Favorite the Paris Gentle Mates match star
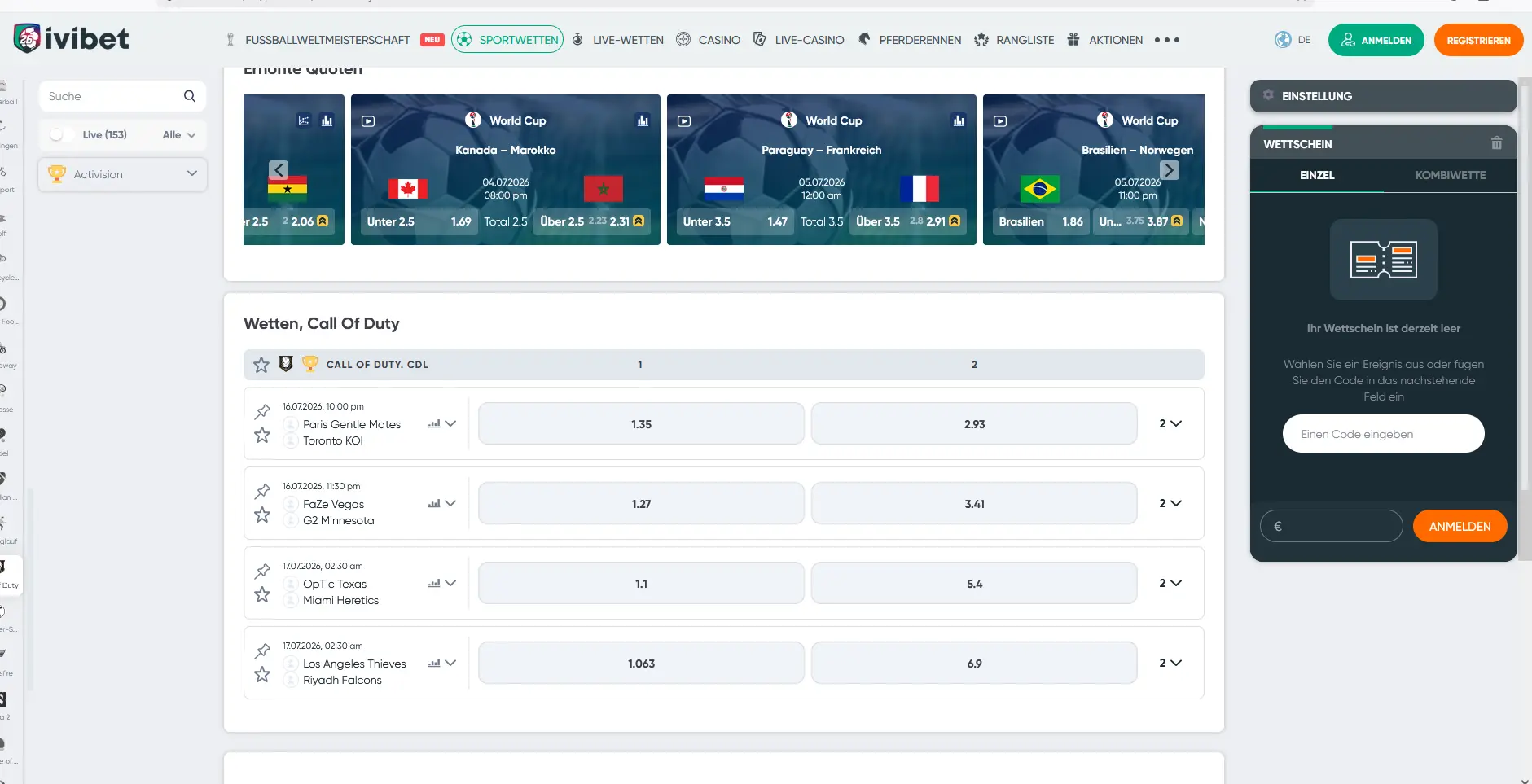Screen dimensions: 1532x784 pyautogui.click(x=262, y=436)
